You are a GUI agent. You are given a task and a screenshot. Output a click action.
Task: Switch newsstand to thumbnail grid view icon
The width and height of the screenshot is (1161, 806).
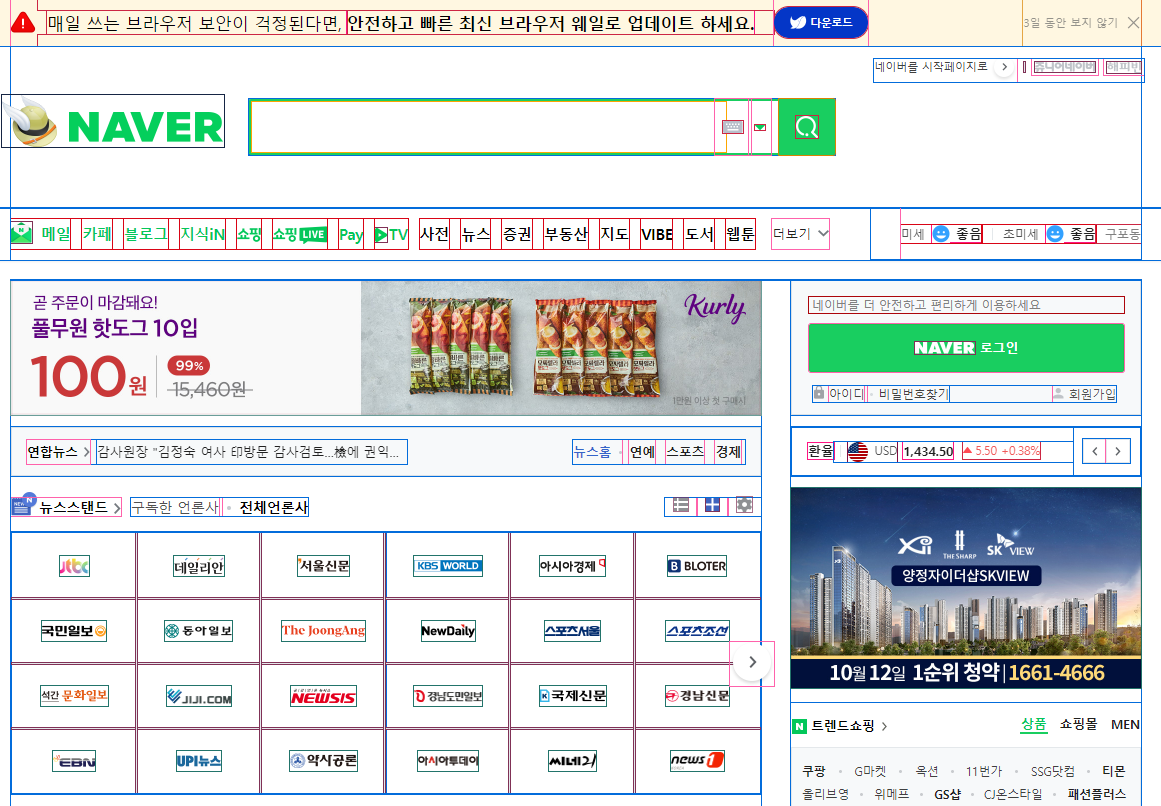(712, 506)
